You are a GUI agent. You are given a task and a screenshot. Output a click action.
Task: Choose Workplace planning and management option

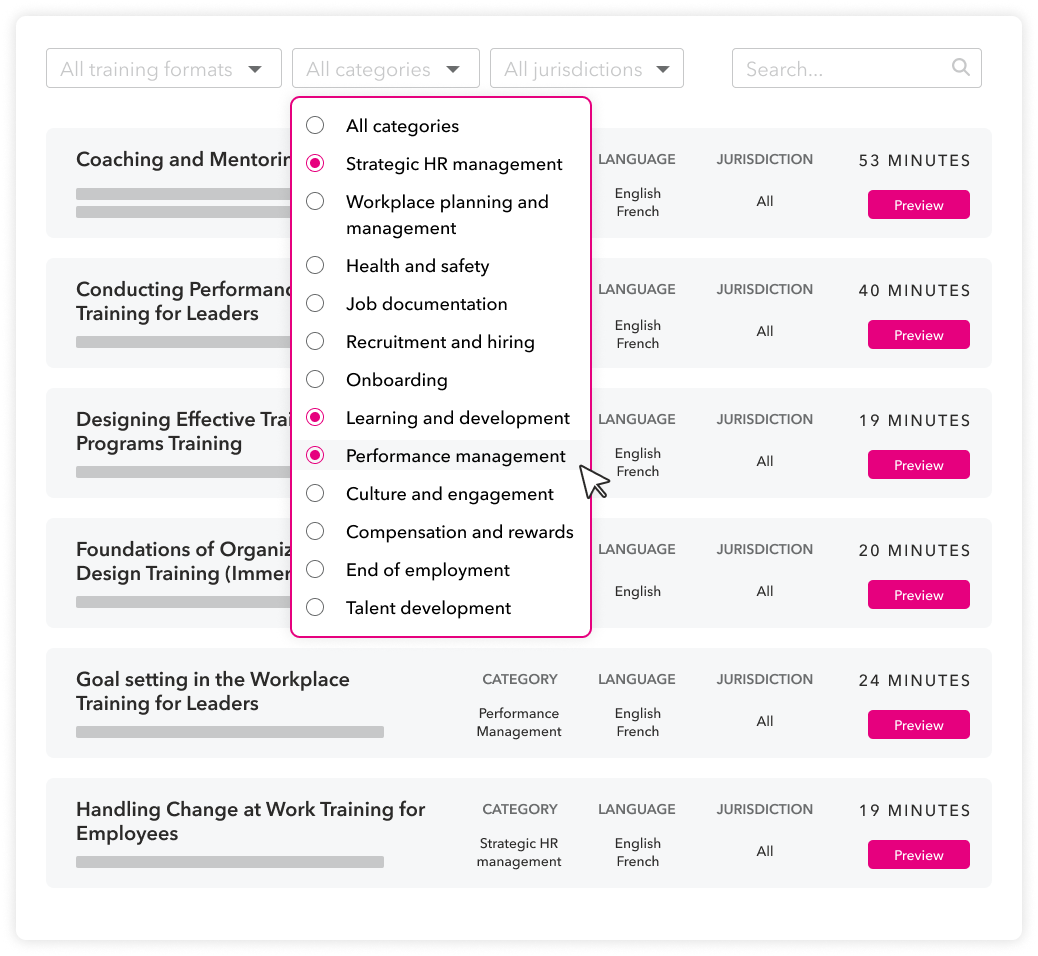(315, 202)
